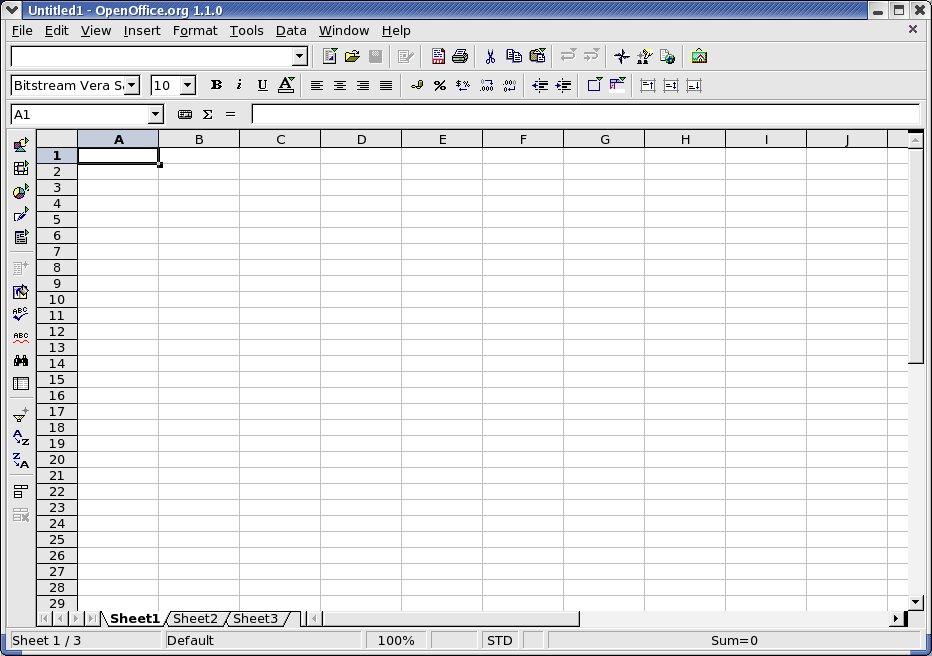This screenshot has width=932, height=656.
Task: Toggle underline formatting
Action: click(262, 85)
